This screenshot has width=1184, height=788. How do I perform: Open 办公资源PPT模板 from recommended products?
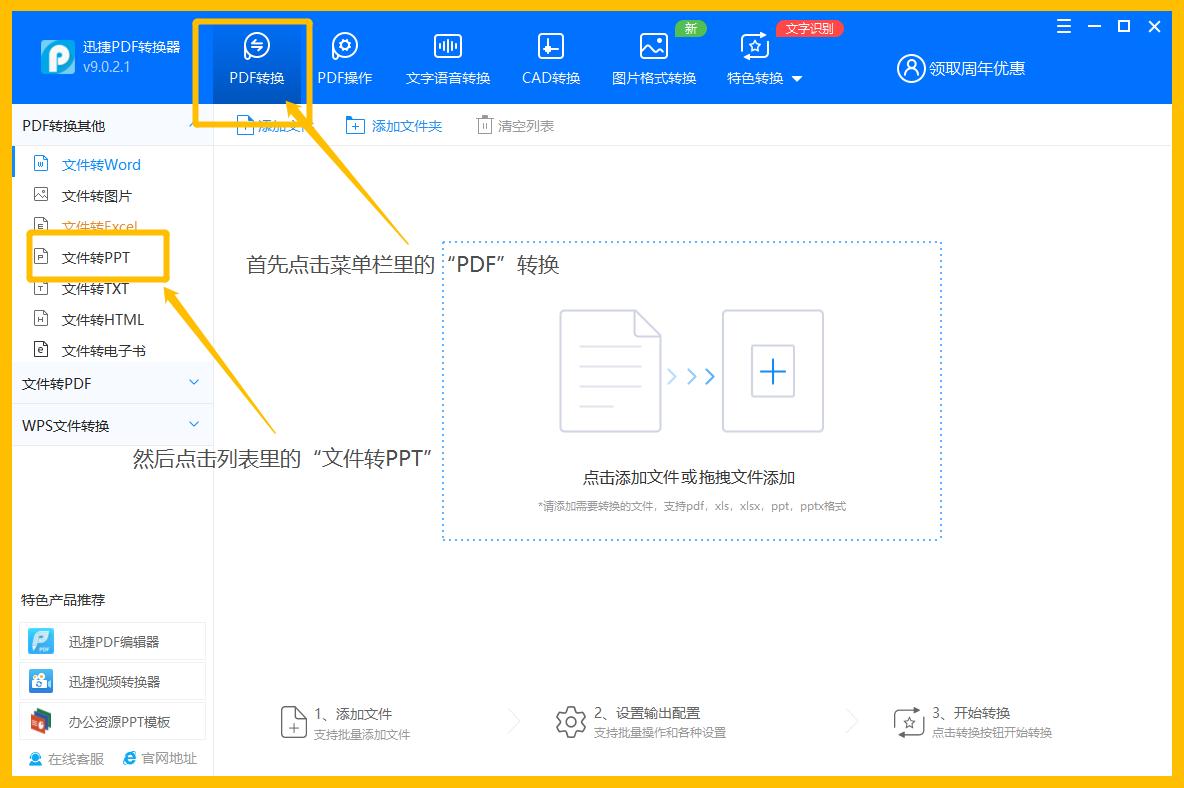(x=112, y=720)
